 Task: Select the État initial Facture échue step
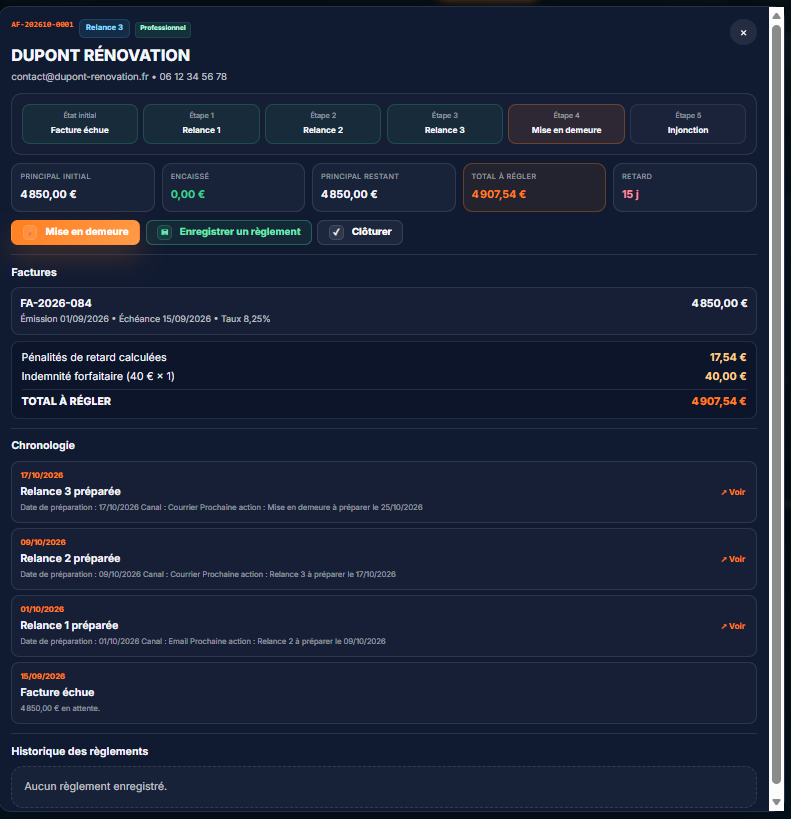tap(80, 124)
